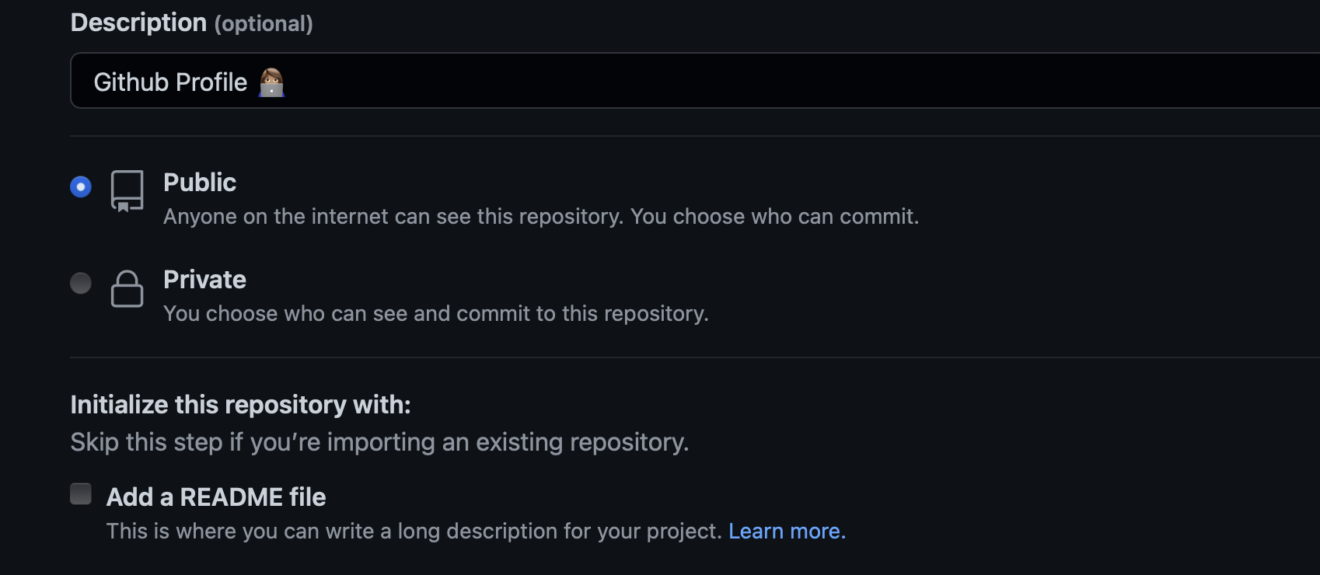The height and width of the screenshot is (575, 1320).
Task: Focus the Description input field
Action: tap(695, 81)
